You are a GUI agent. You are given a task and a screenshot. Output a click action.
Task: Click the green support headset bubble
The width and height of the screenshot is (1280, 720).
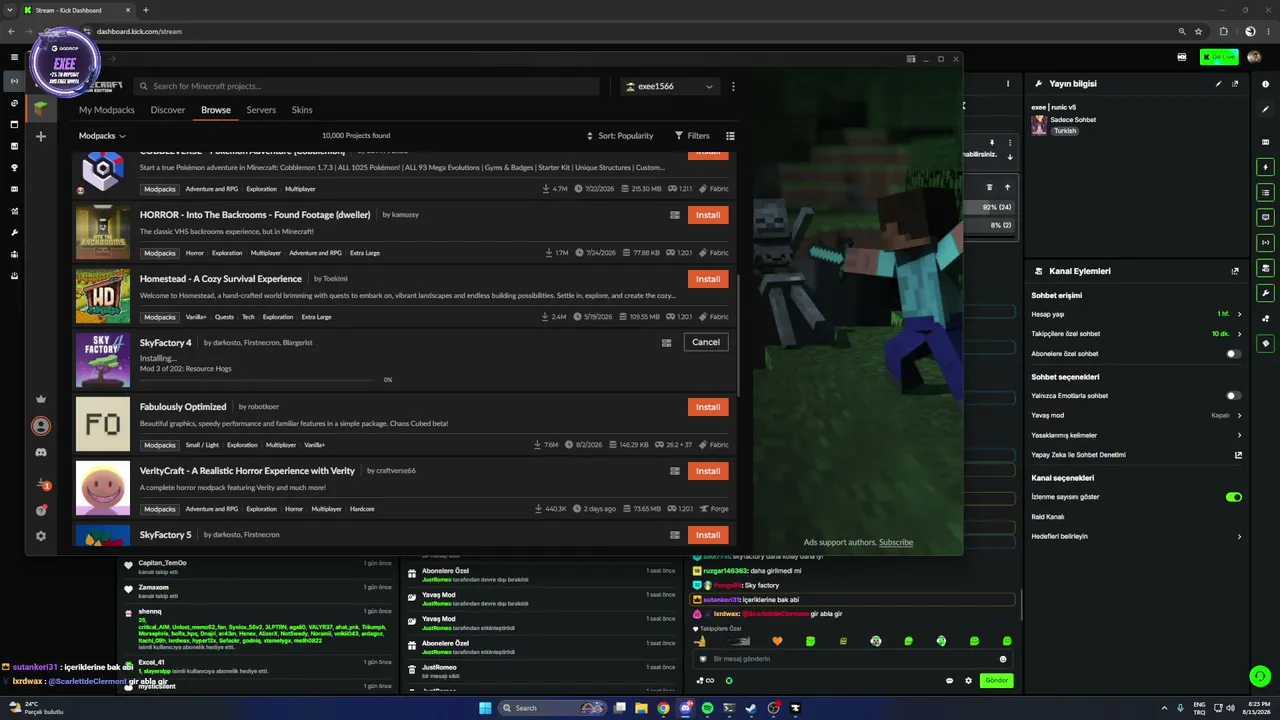point(1260,677)
